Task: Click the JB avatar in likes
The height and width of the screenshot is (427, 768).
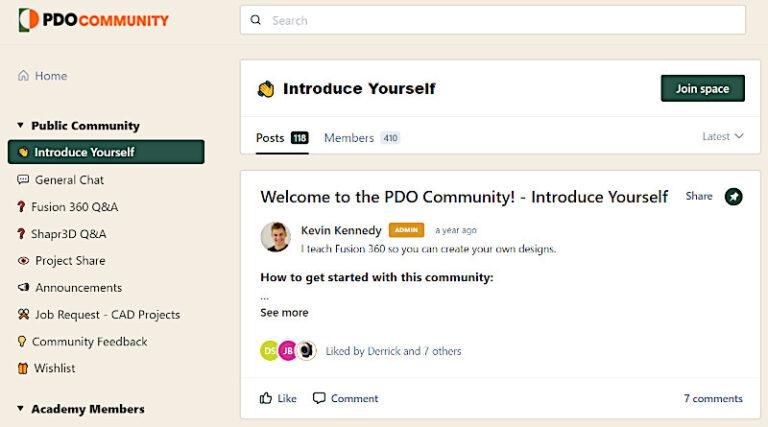Action: (x=288, y=351)
